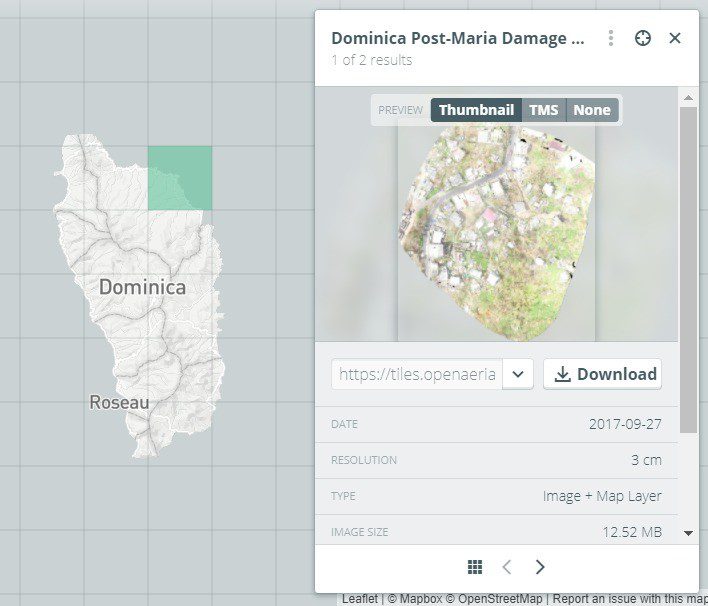708x606 pixels.
Task: Switch preview to TMS
Action: click(x=544, y=110)
